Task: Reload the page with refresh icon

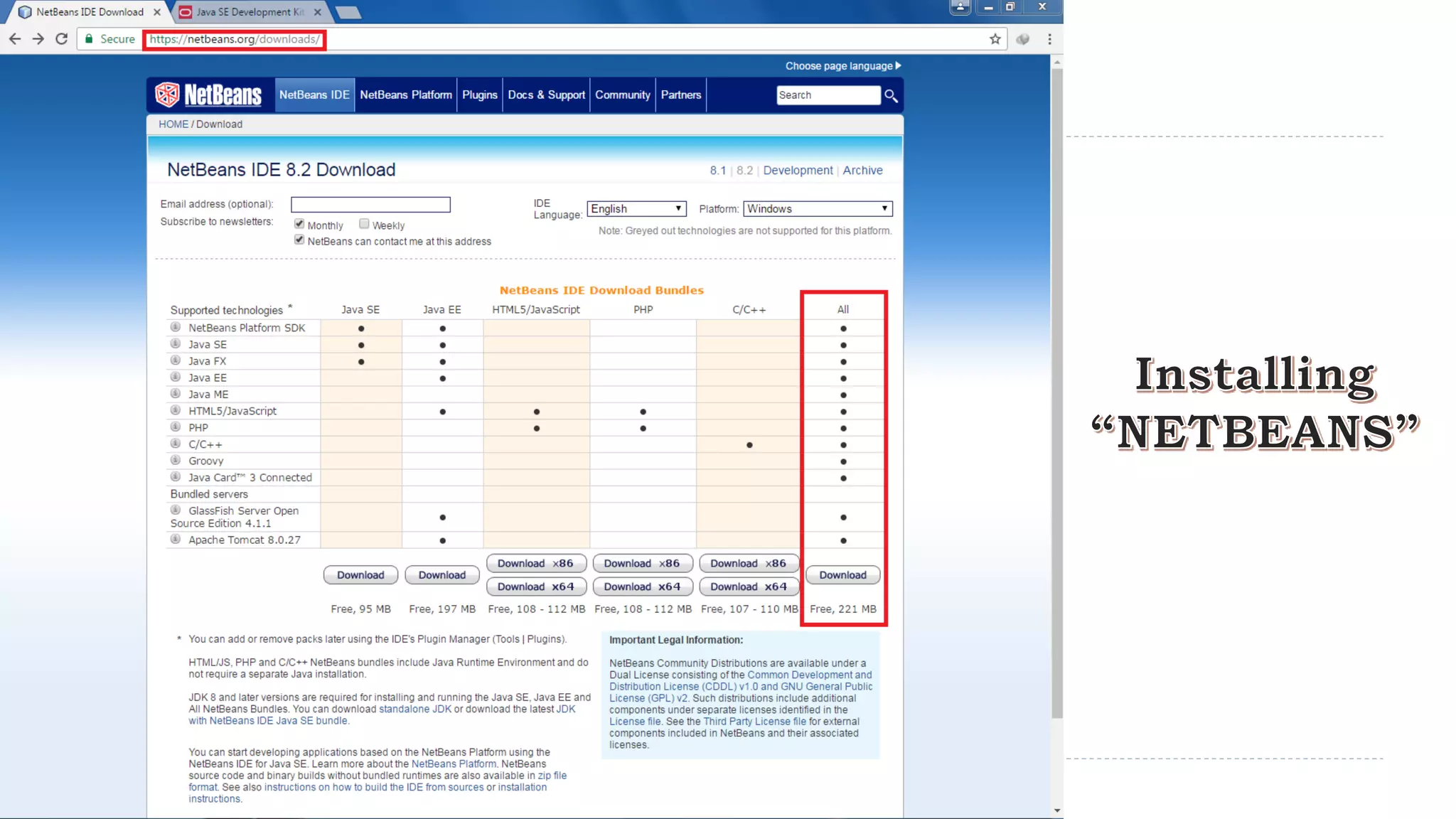Action: click(62, 39)
